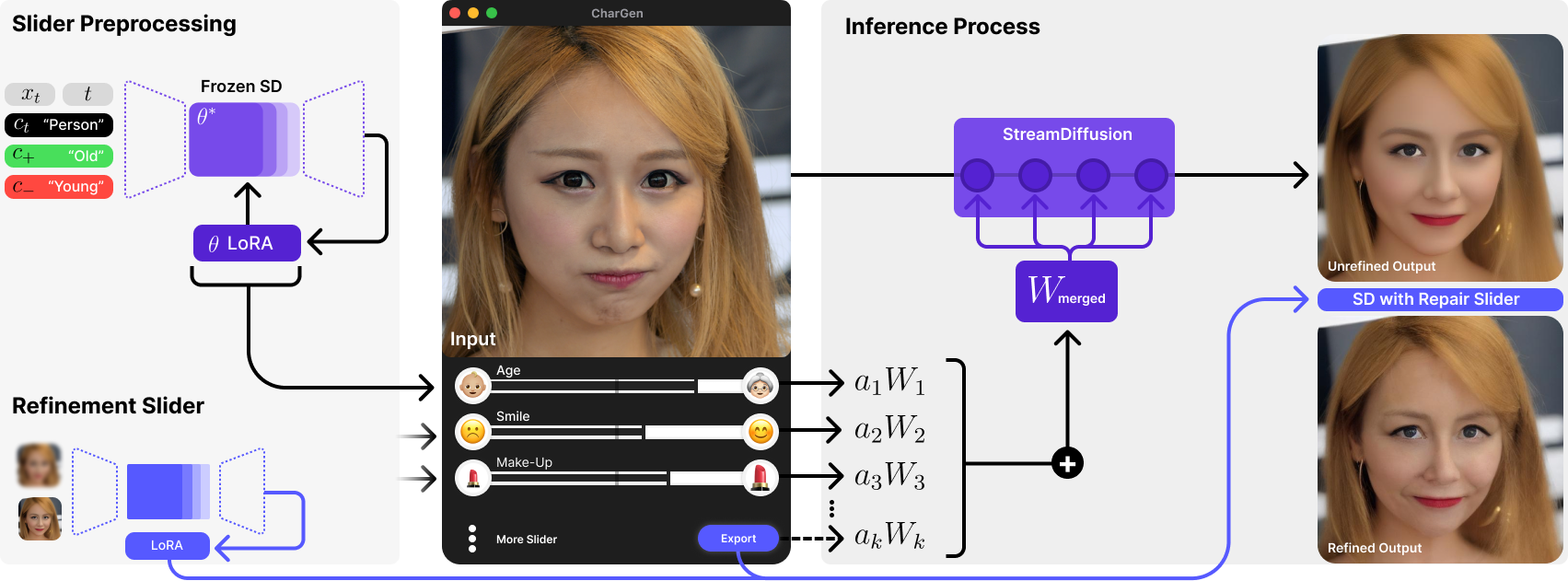Select the smiling face icon on Smile slider
This screenshot has height=581, width=1568.
pos(761,432)
